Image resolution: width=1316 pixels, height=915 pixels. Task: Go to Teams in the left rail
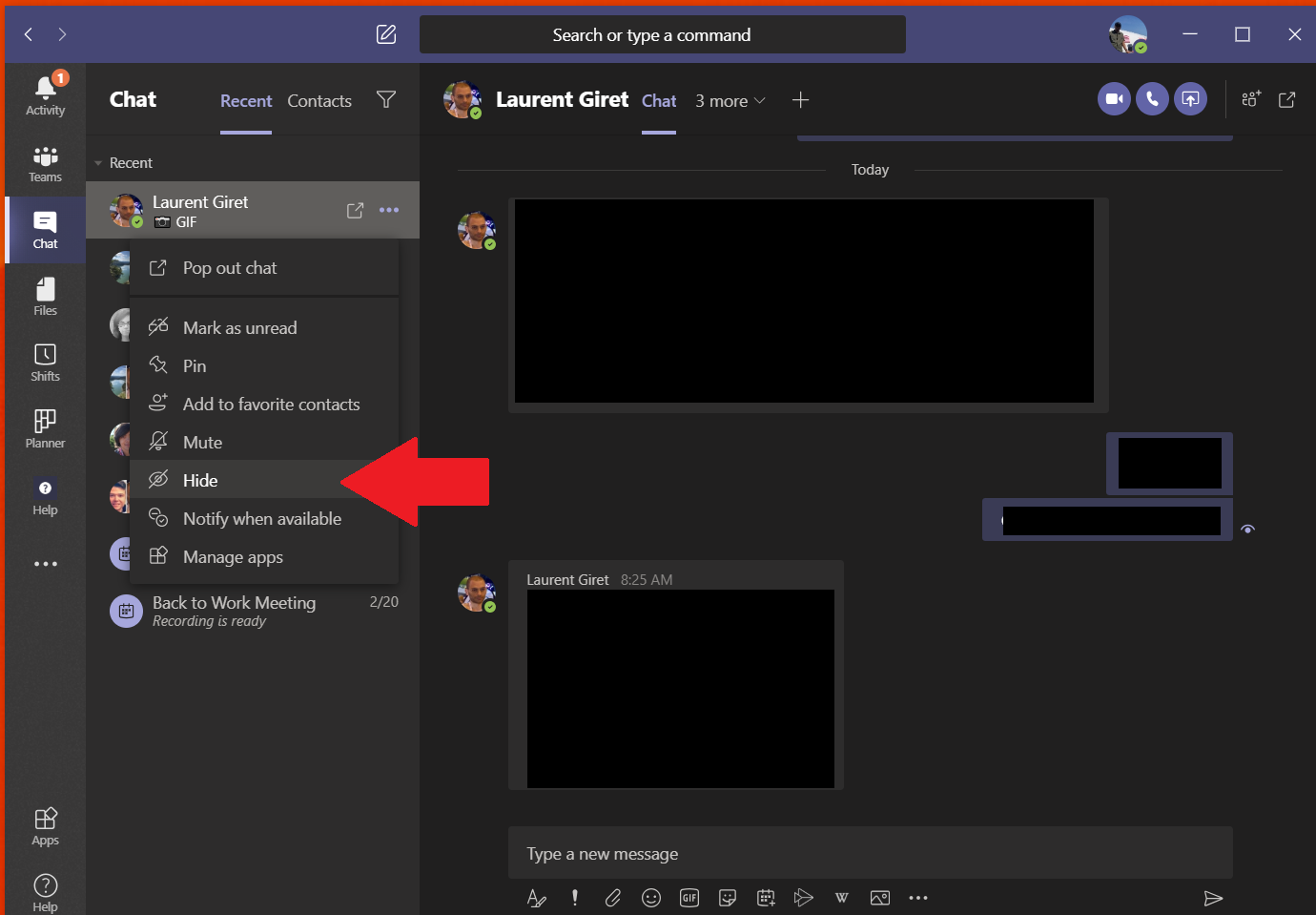pyautogui.click(x=45, y=164)
